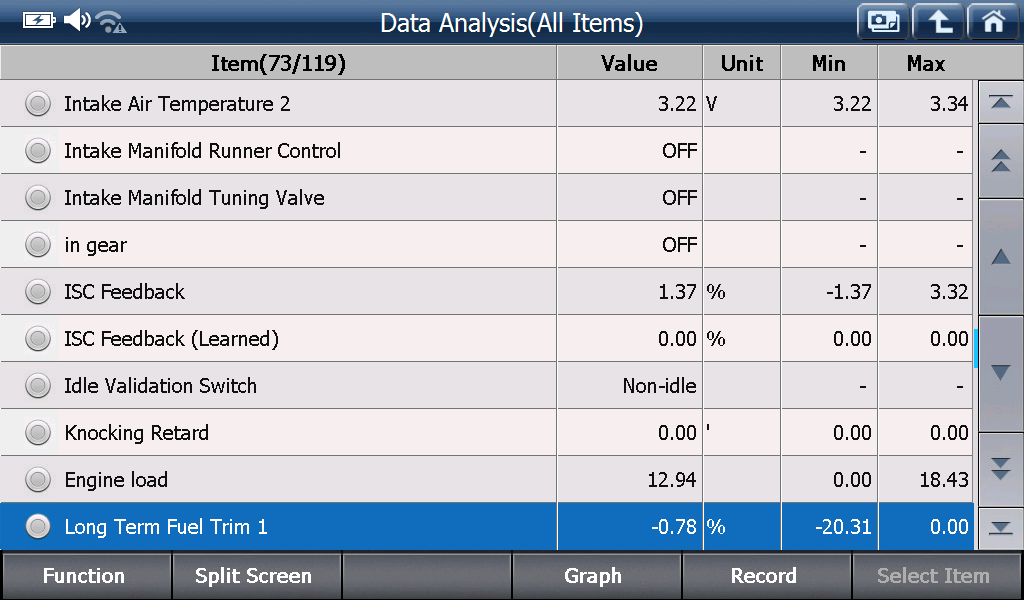Select ISC Feedback radio button

38,292
